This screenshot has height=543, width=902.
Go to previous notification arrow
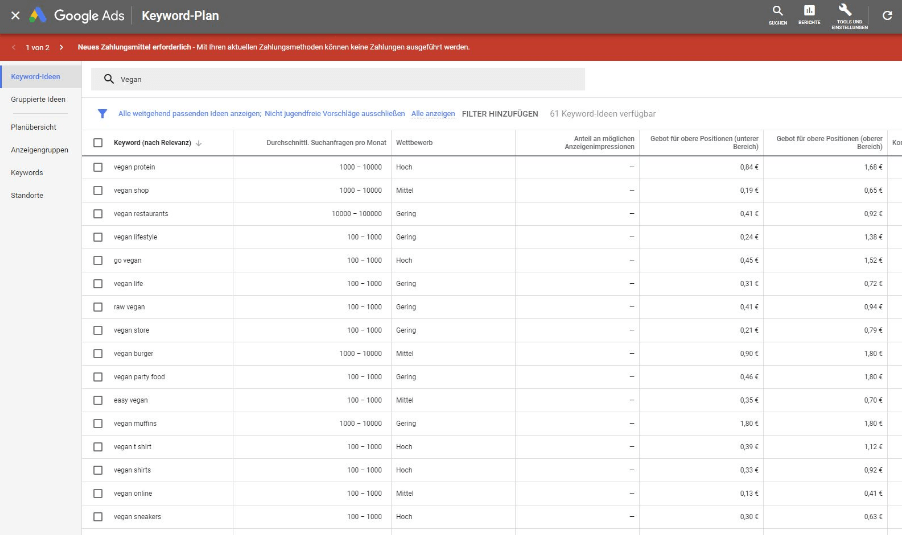coord(13,47)
